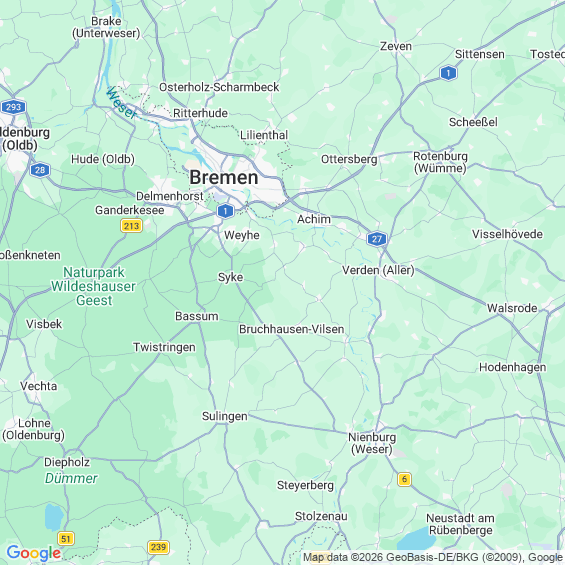
Task: Click the A1 highway shield near Sittensen
Action: point(448,73)
